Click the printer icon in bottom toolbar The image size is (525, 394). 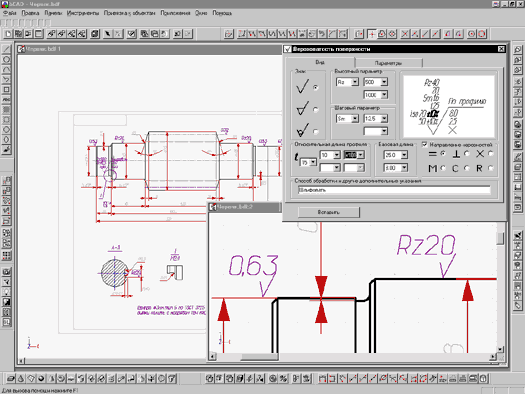pyautogui.click(x=463, y=379)
